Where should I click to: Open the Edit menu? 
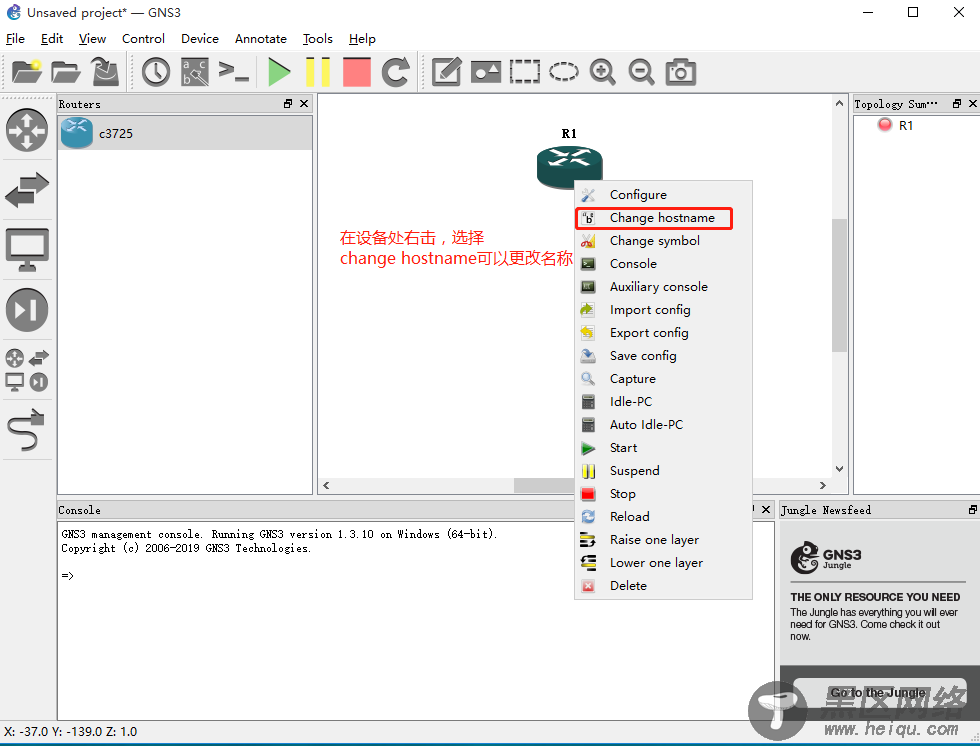pos(52,39)
